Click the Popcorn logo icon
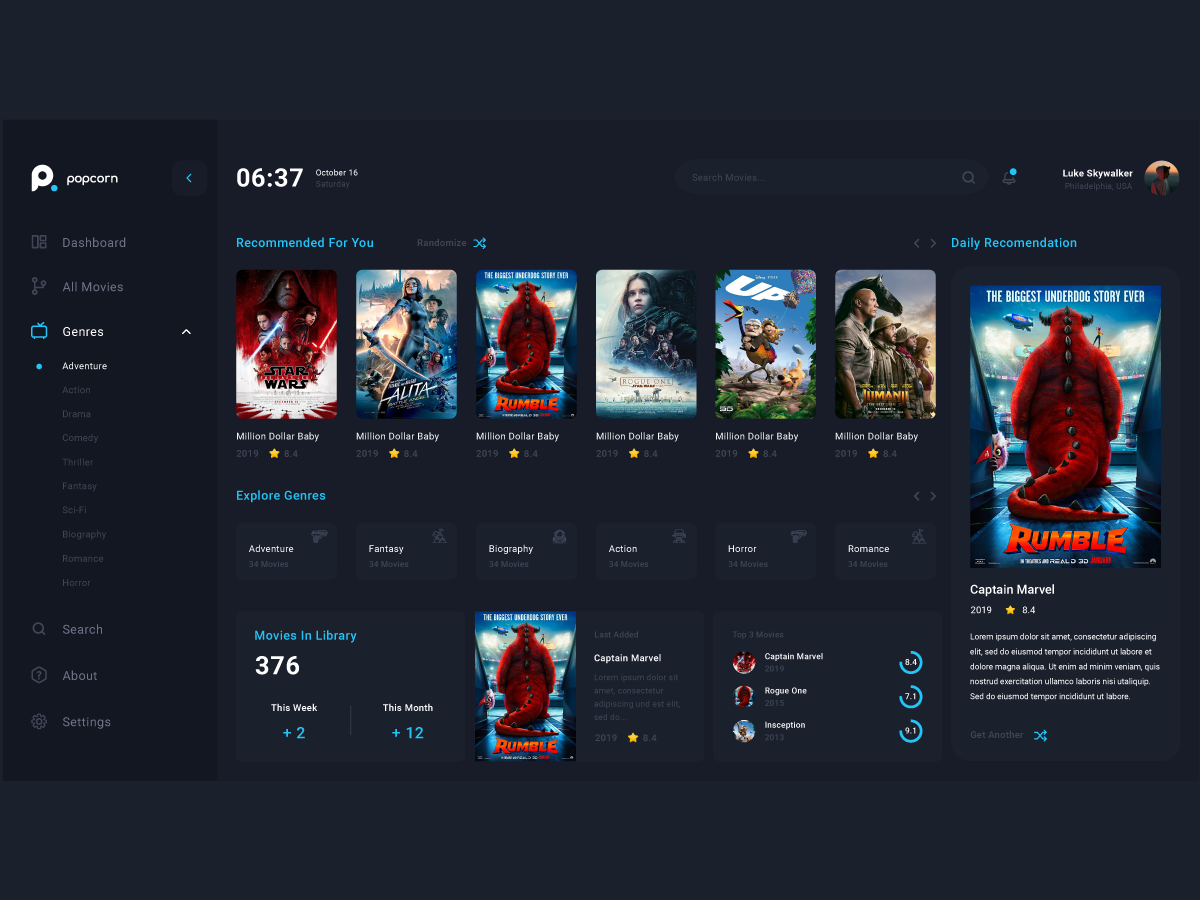The image size is (1200, 900). (x=44, y=178)
